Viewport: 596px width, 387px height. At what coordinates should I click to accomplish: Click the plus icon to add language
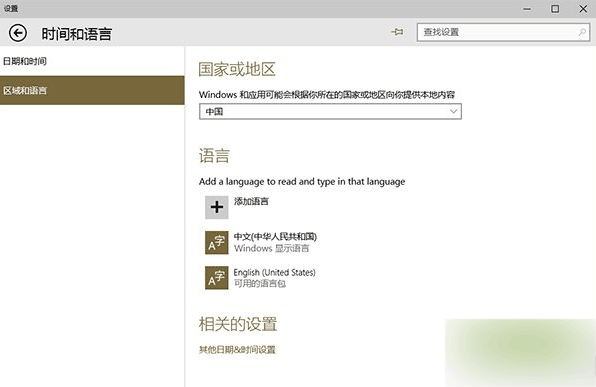pos(217,207)
